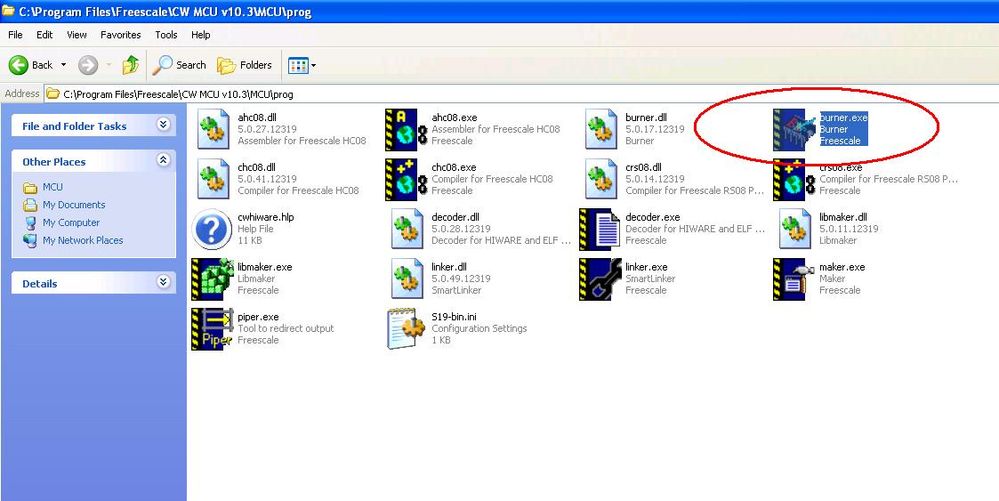Click the chc08.exe file name
The image size is (999, 501).
point(454,167)
